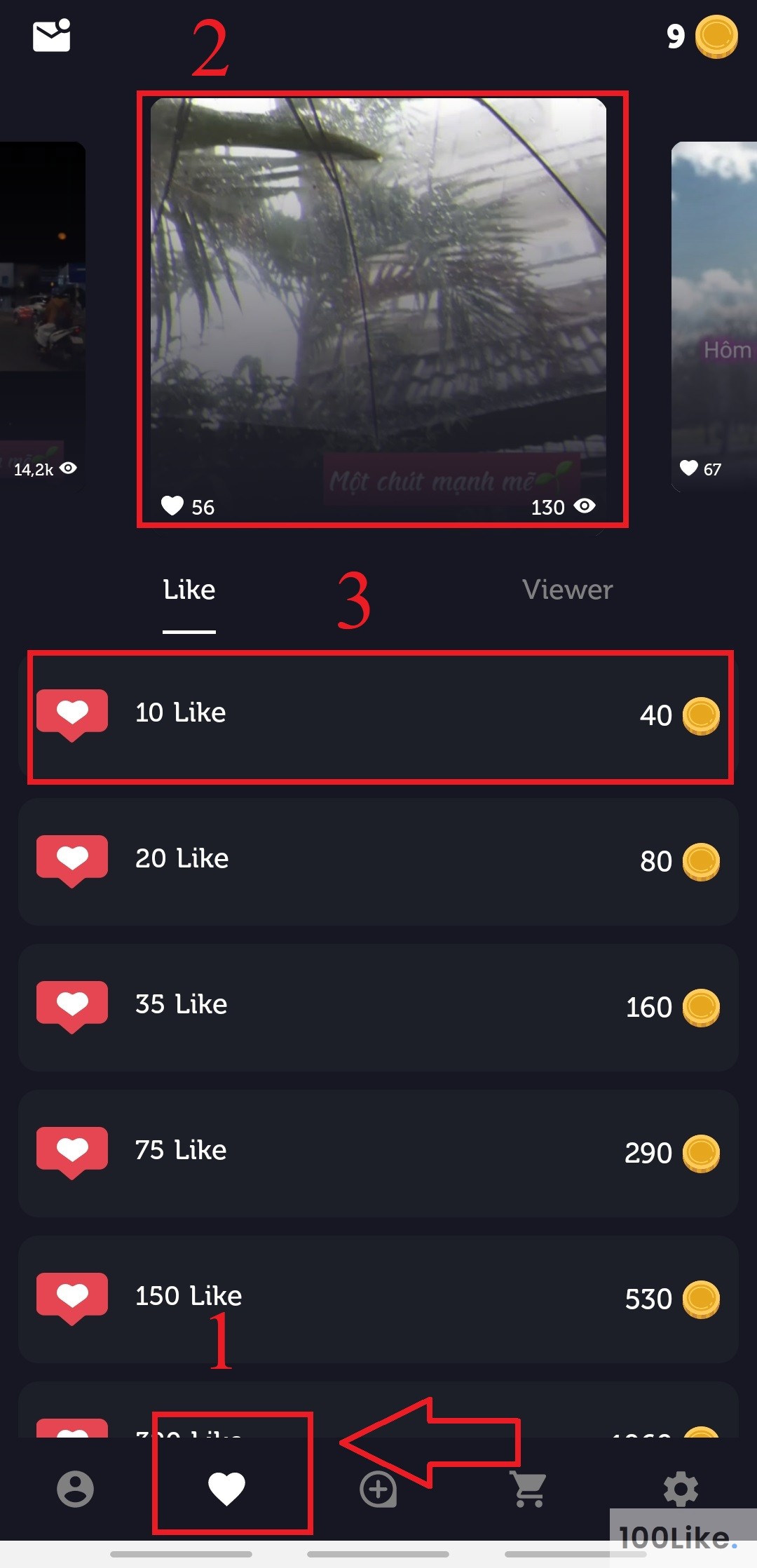The width and height of the screenshot is (757, 1568).
Task: Switch to the Like tab
Action: click(189, 590)
